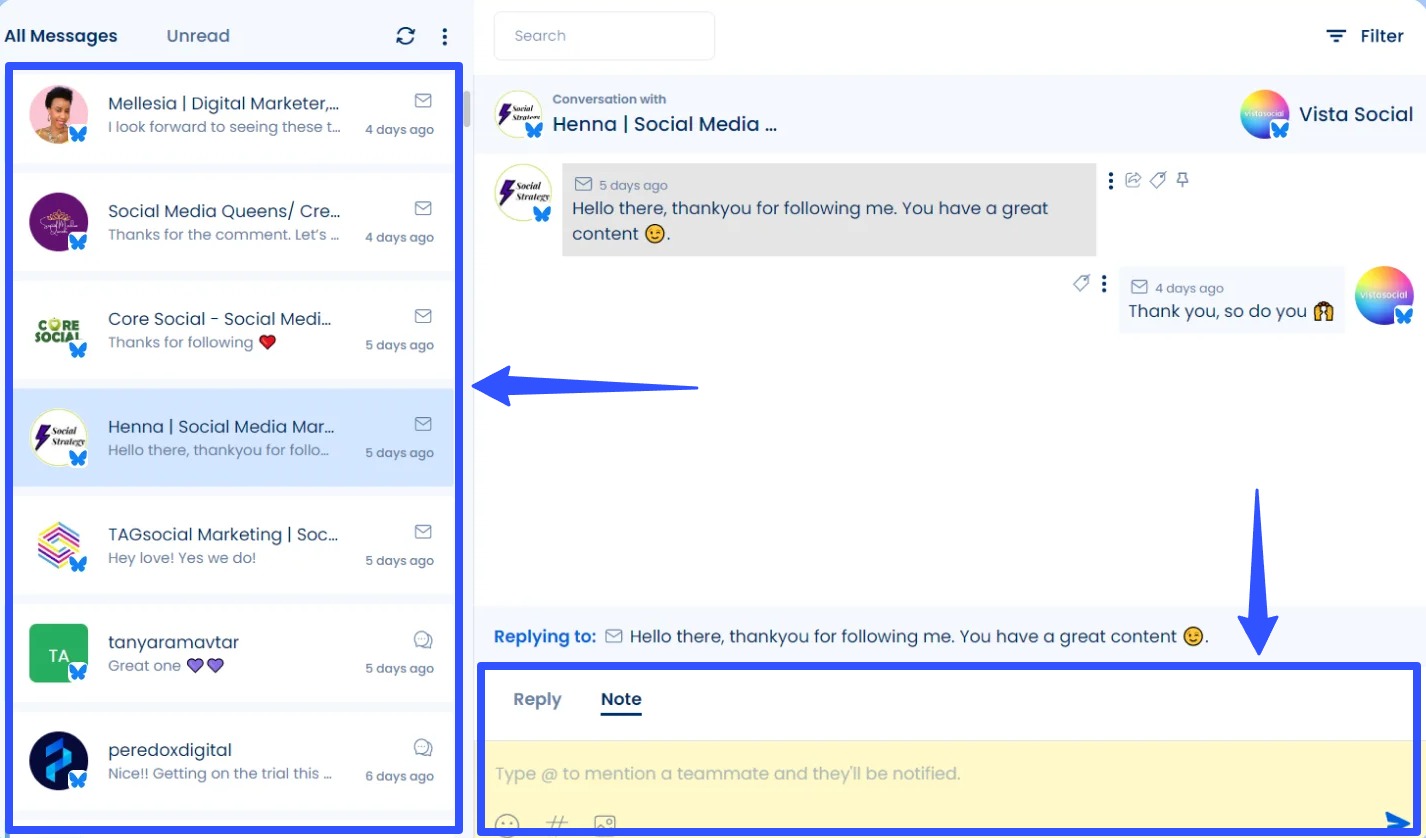Toggle read state on TAGsocial Marketing's envelope icon
The width and height of the screenshot is (1426, 838).
point(422,531)
